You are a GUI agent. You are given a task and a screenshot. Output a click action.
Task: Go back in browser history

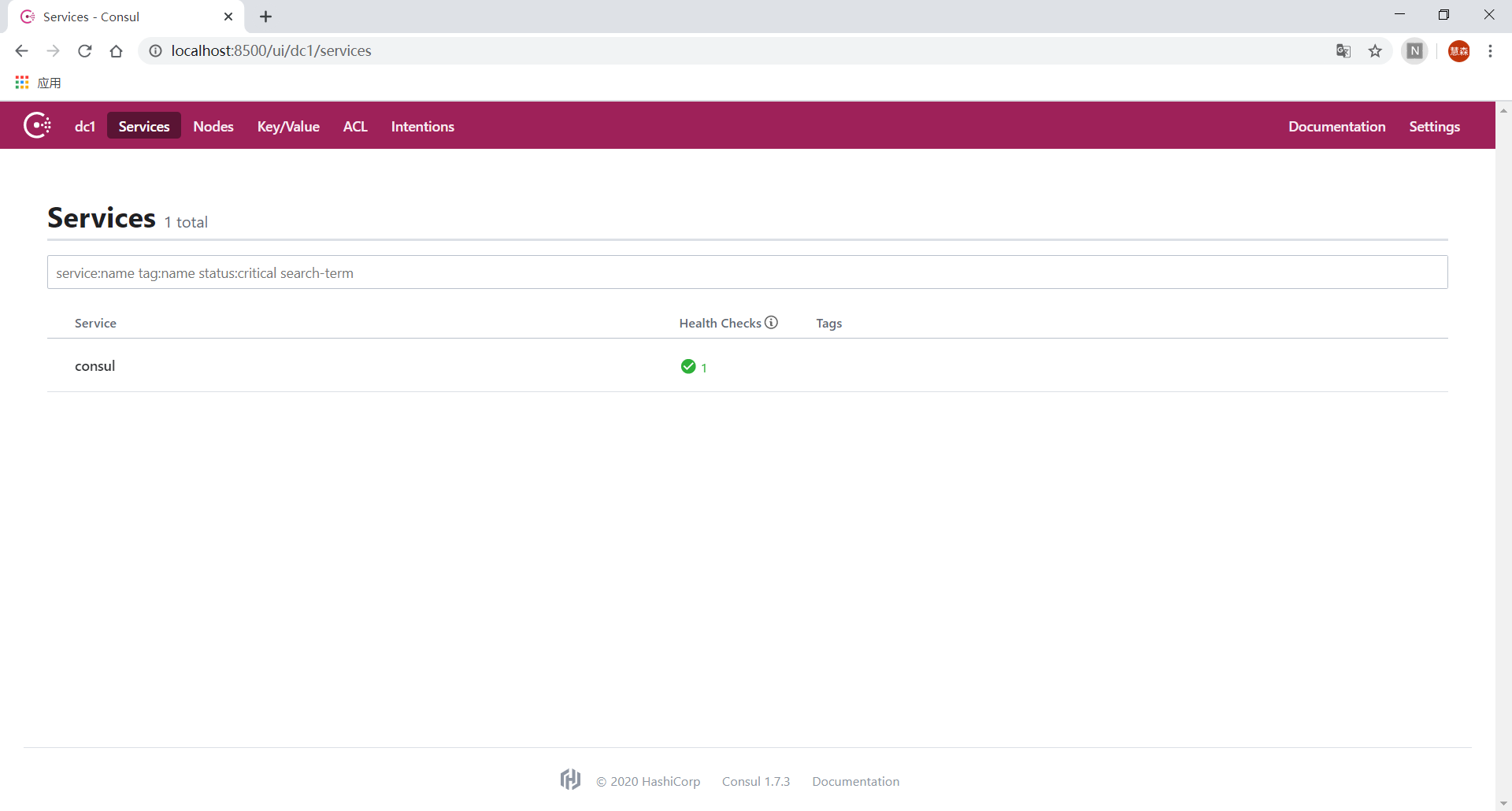21,51
